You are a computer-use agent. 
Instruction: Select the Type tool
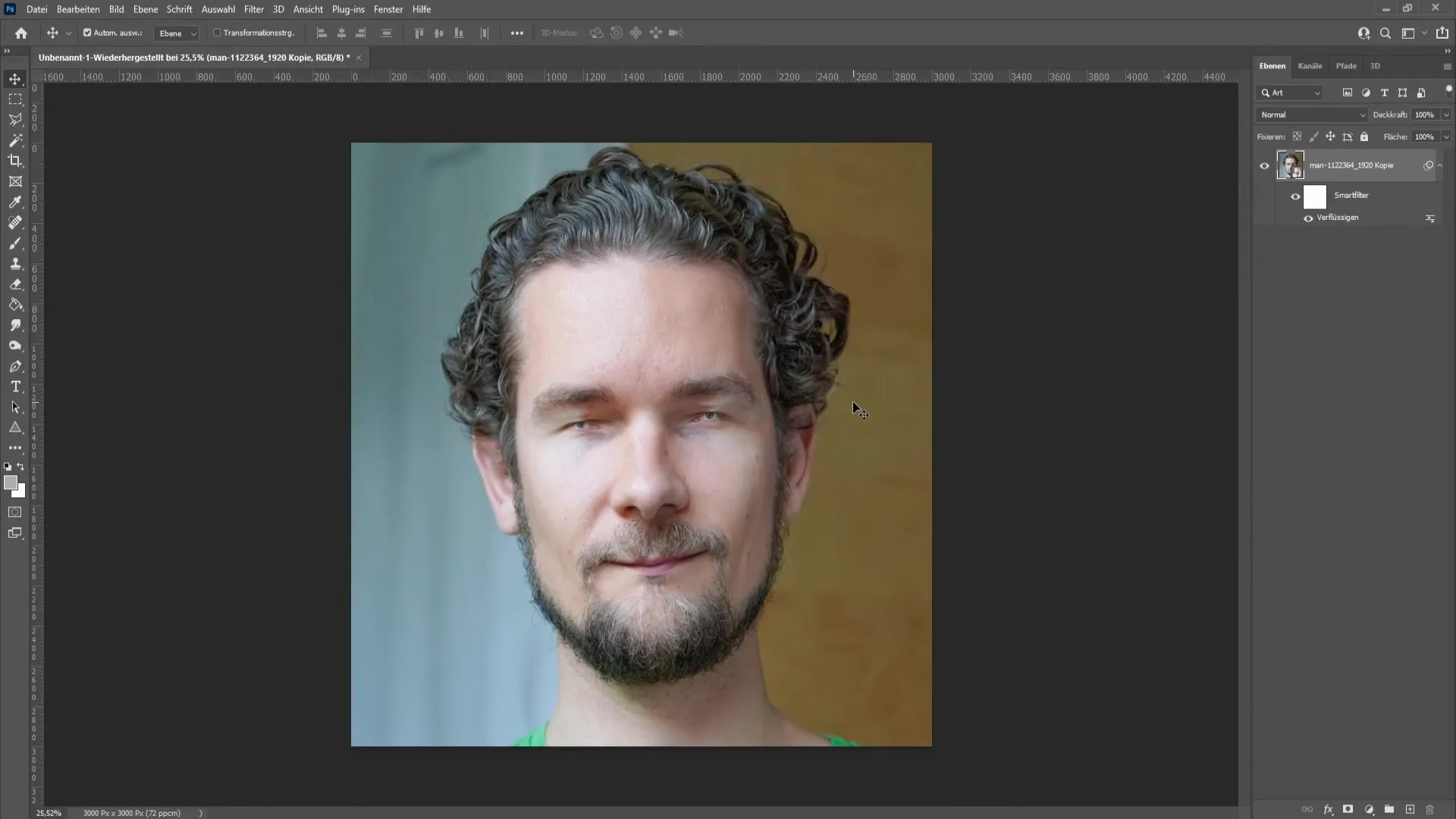click(15, 387)
